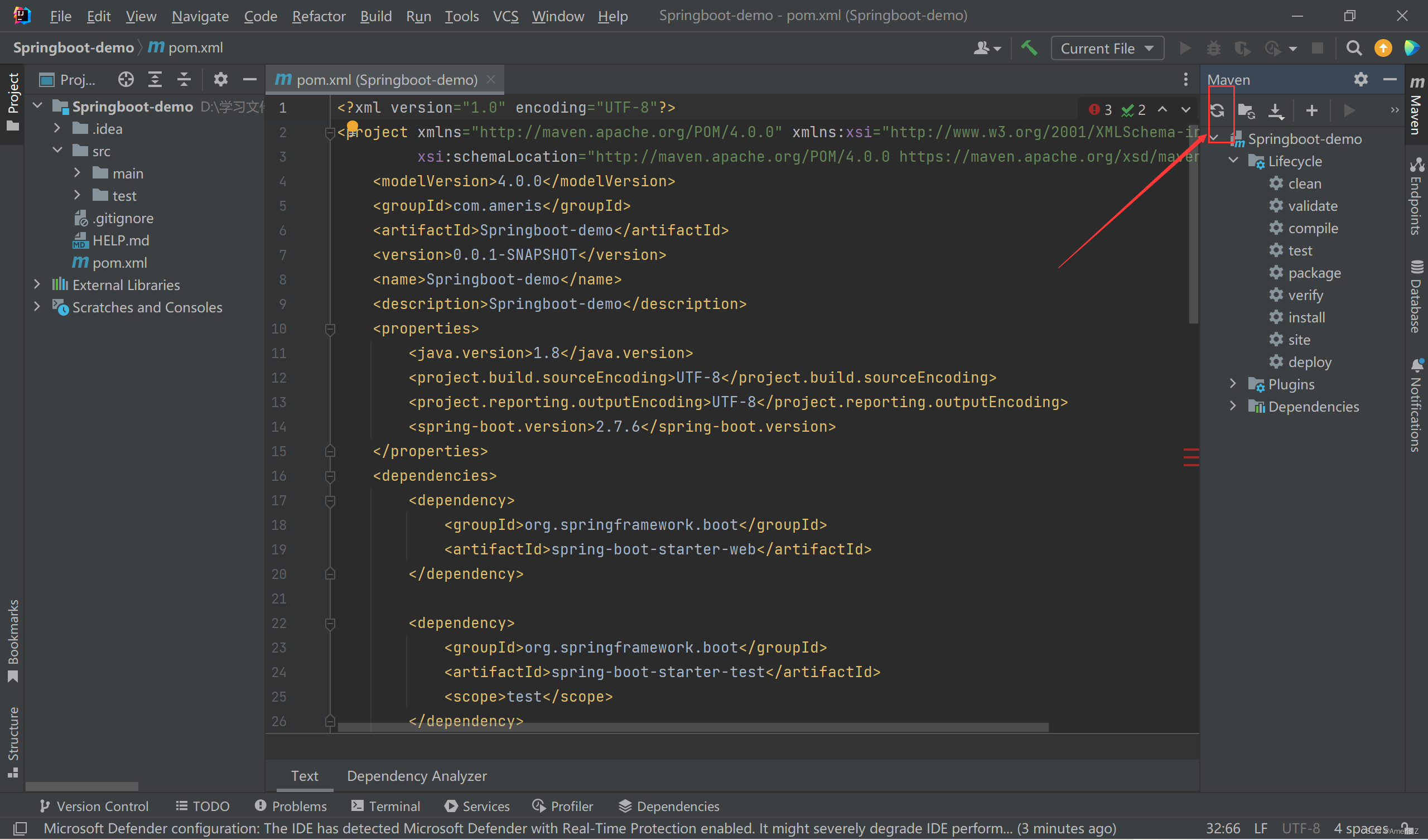Toggle the Bookmarks tool window button
Viewport: 1428px width, 840px height.
(x=12, y=640)
